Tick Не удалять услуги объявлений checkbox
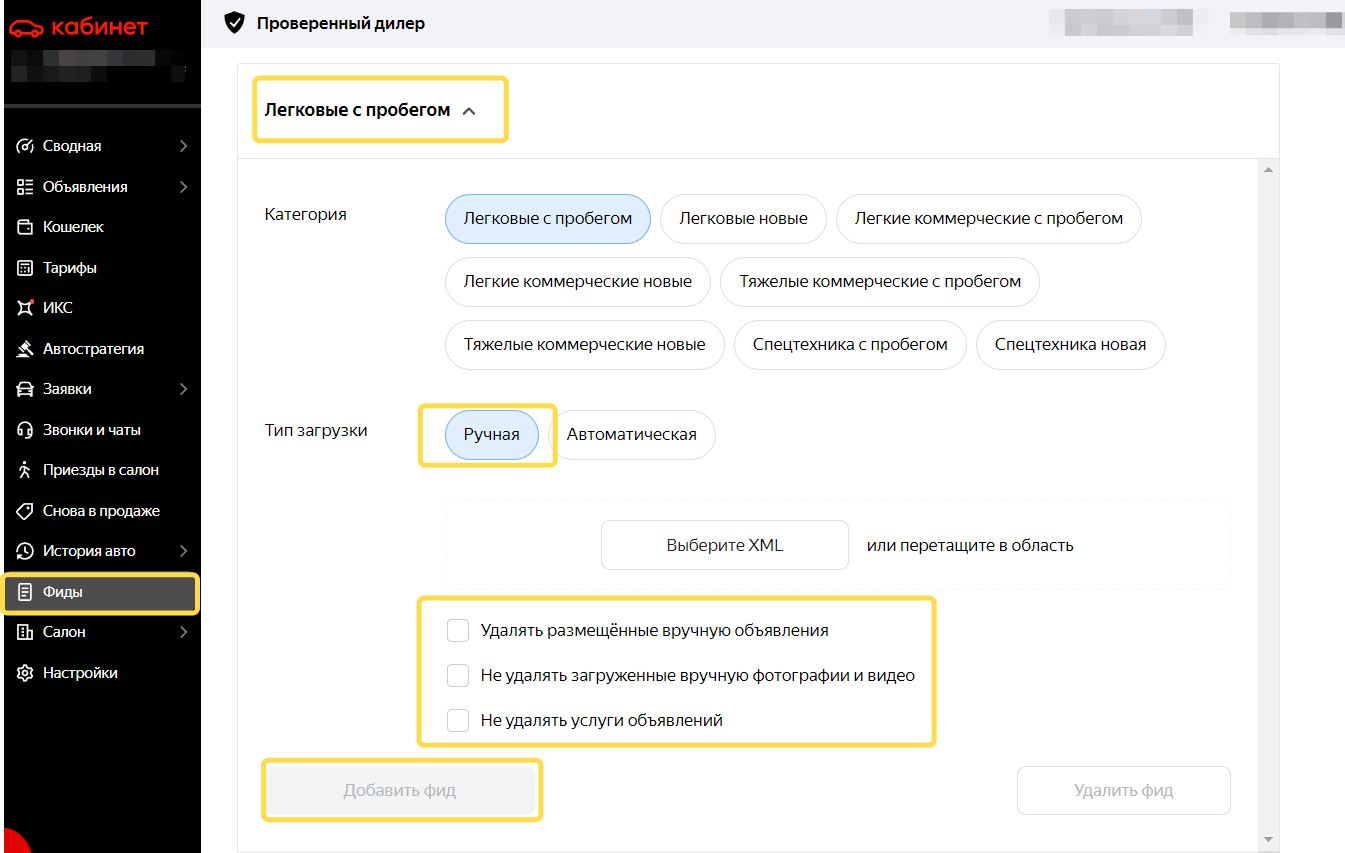The width and height of the screenshot is (1345, 853). coord(458,720)
